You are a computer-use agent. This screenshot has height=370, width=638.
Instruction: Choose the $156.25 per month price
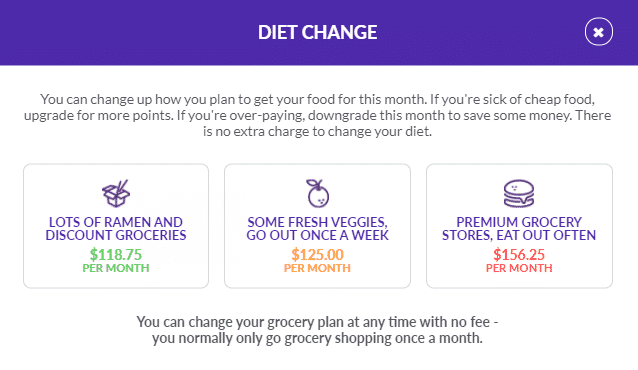(x=519, y=254)
